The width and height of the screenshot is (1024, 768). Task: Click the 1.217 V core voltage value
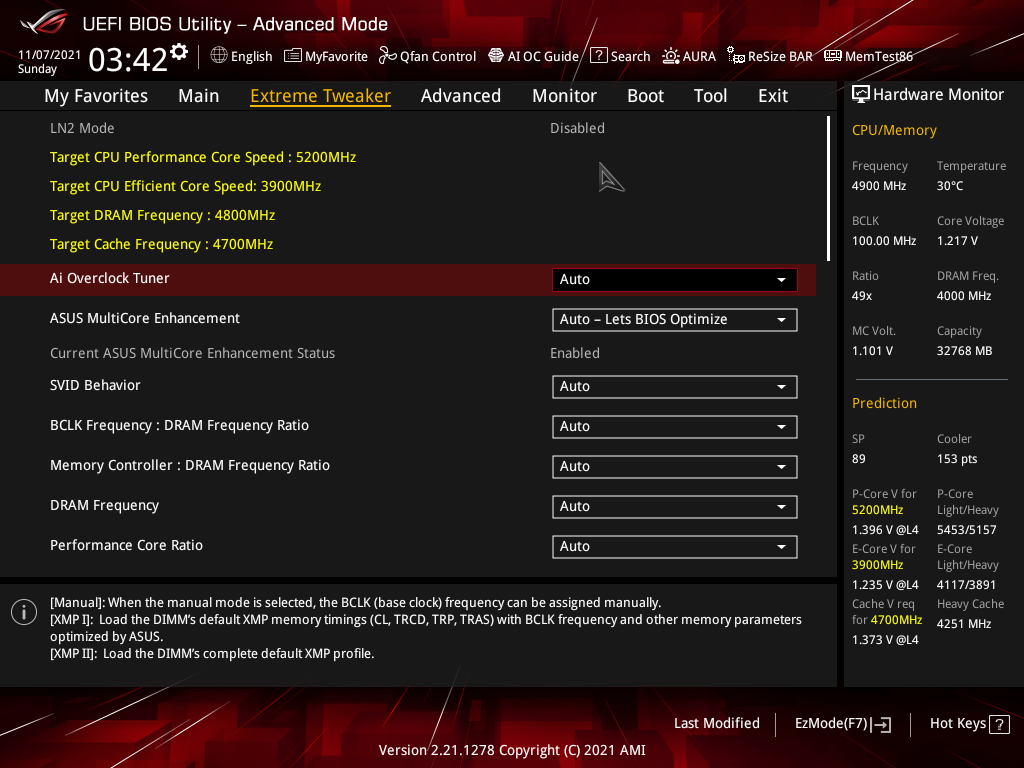[957, 241]
